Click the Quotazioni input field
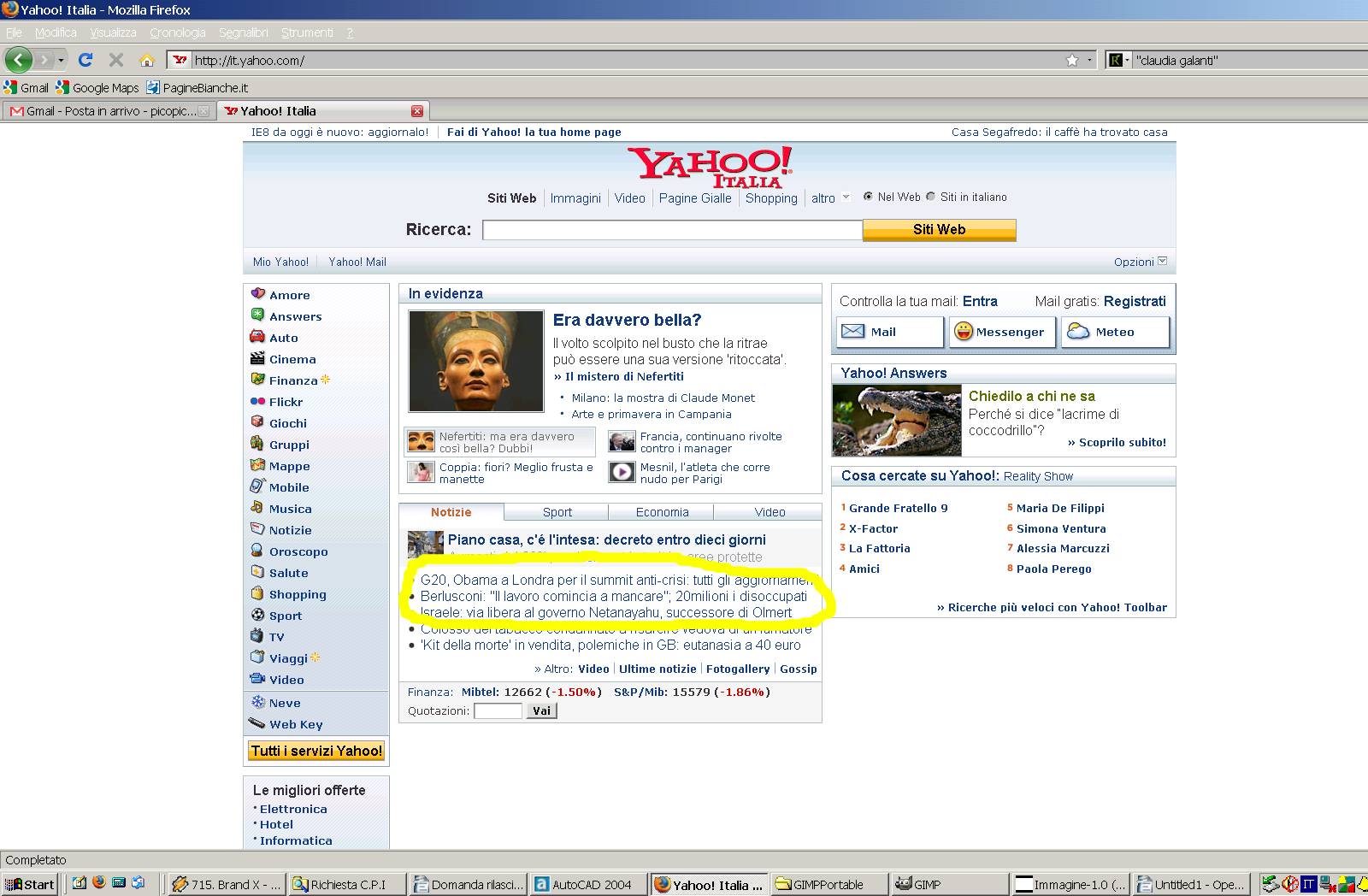The width and height of the screenshot is (1368, 896). click(498, 710)
